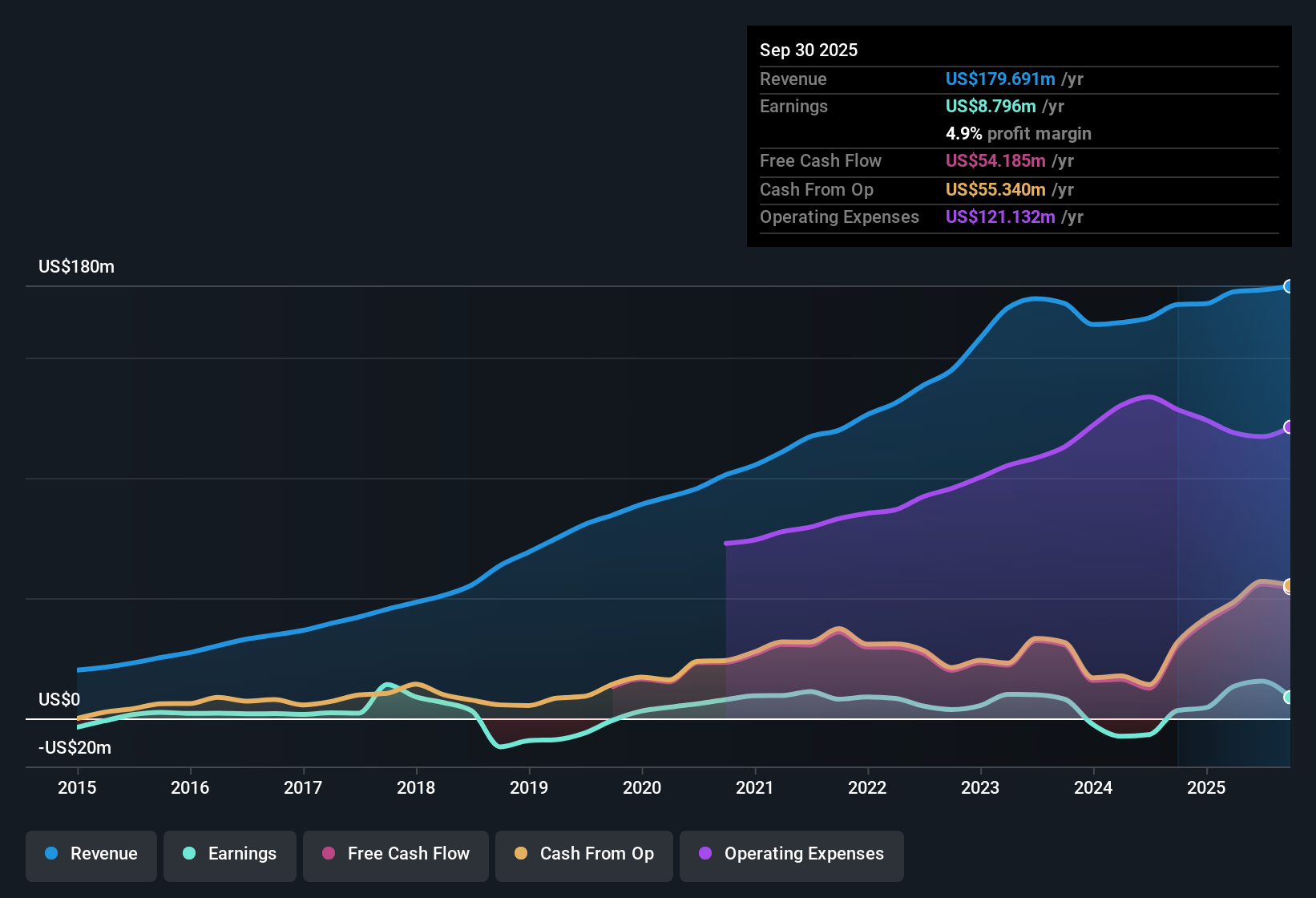Toggle Cash From Op legend item
This screenshot has height=898, width=1316.
[584, 854]
